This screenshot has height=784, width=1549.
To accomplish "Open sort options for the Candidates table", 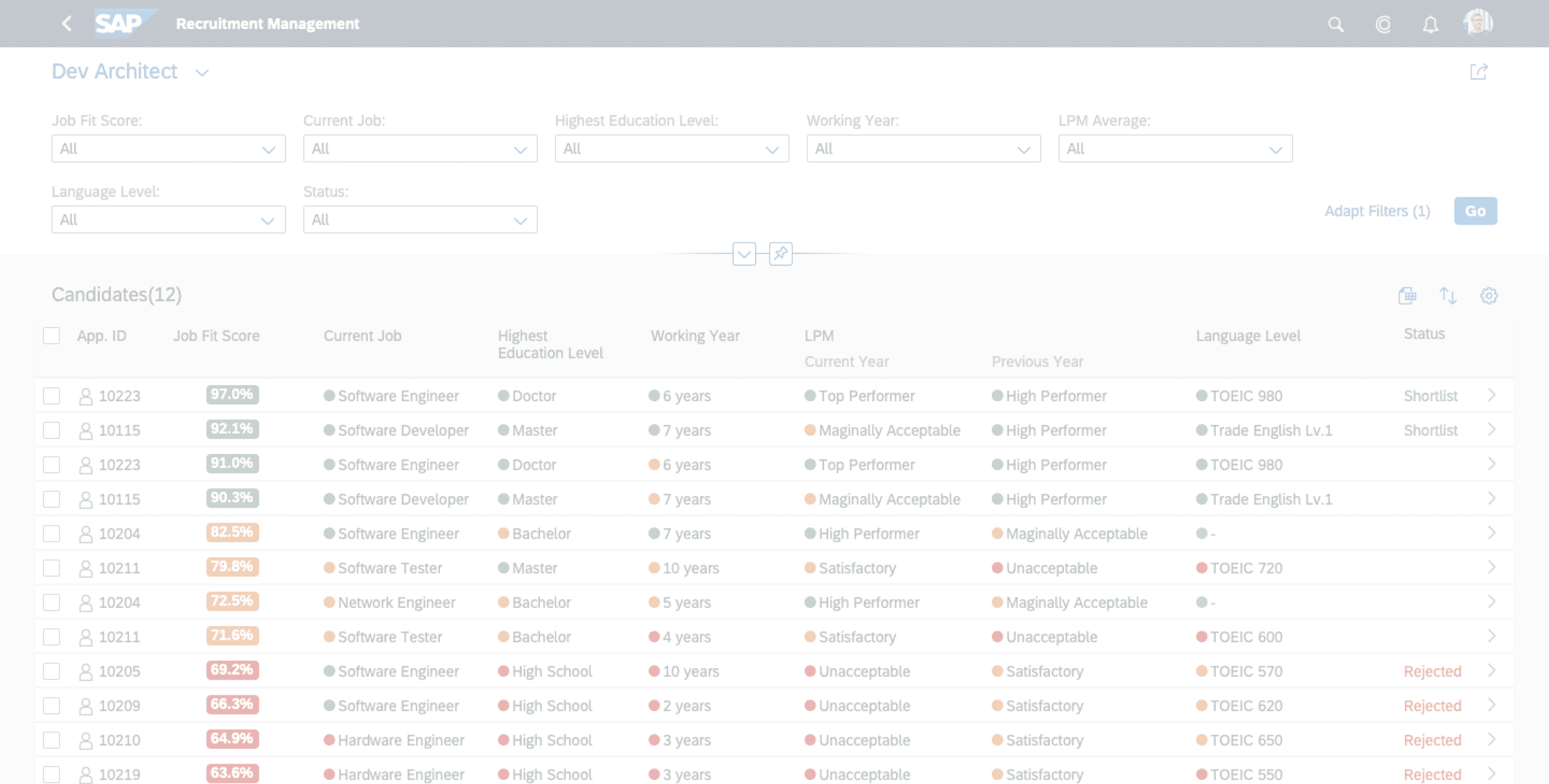I will coord(1448,295).
